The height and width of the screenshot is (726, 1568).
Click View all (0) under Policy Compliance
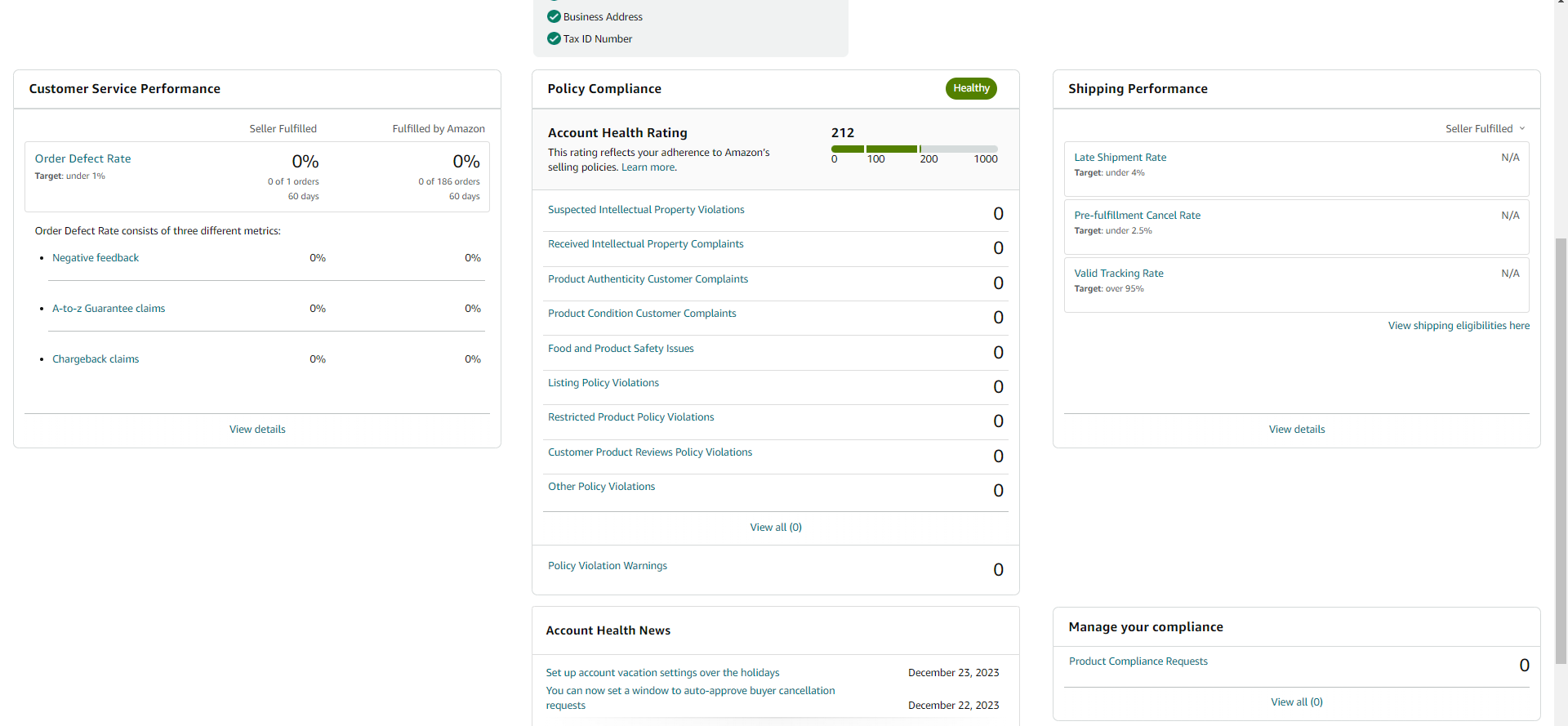[x=776, y=527]
